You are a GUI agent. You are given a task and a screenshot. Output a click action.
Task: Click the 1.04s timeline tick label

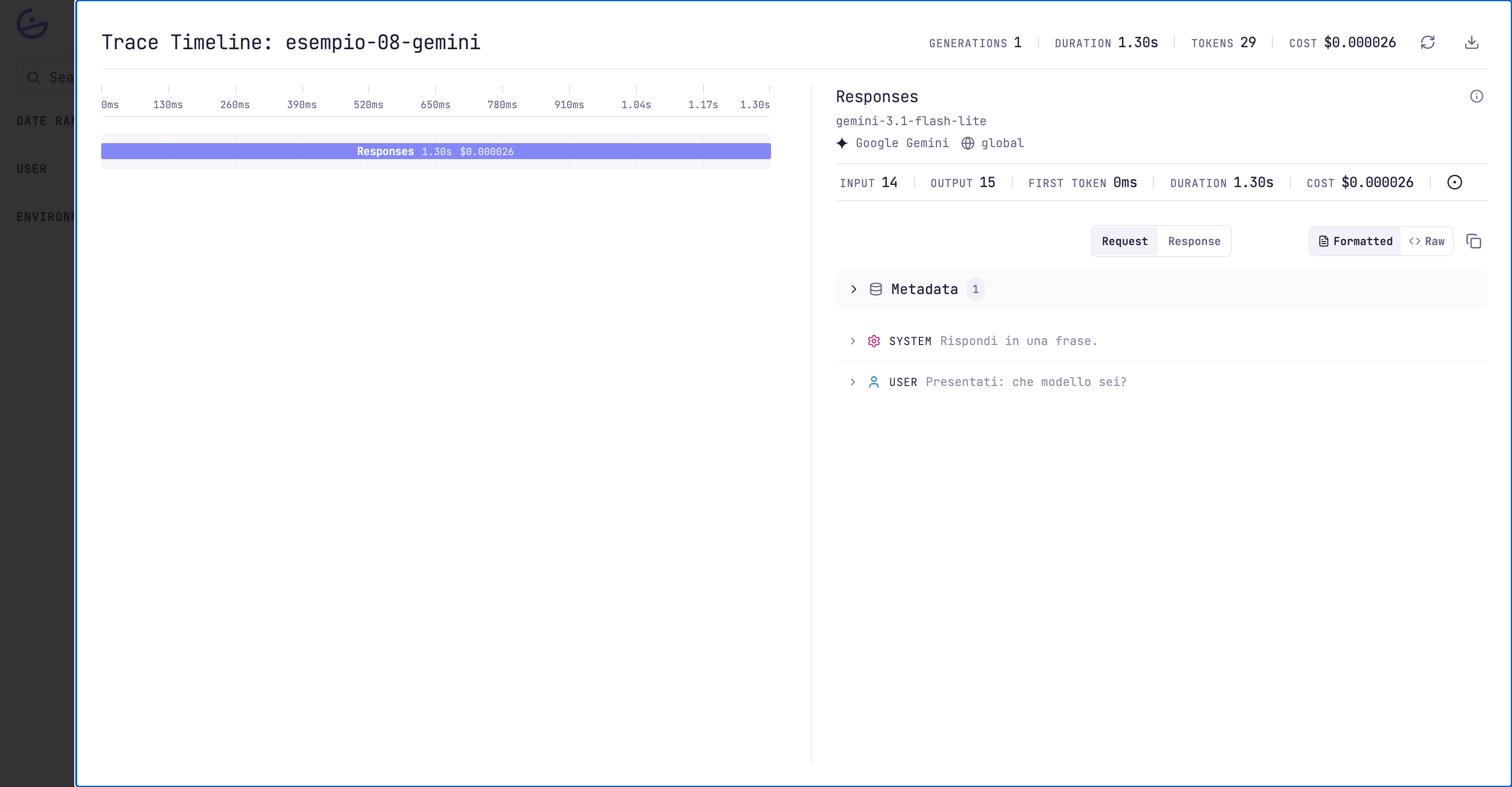[636, 105]
